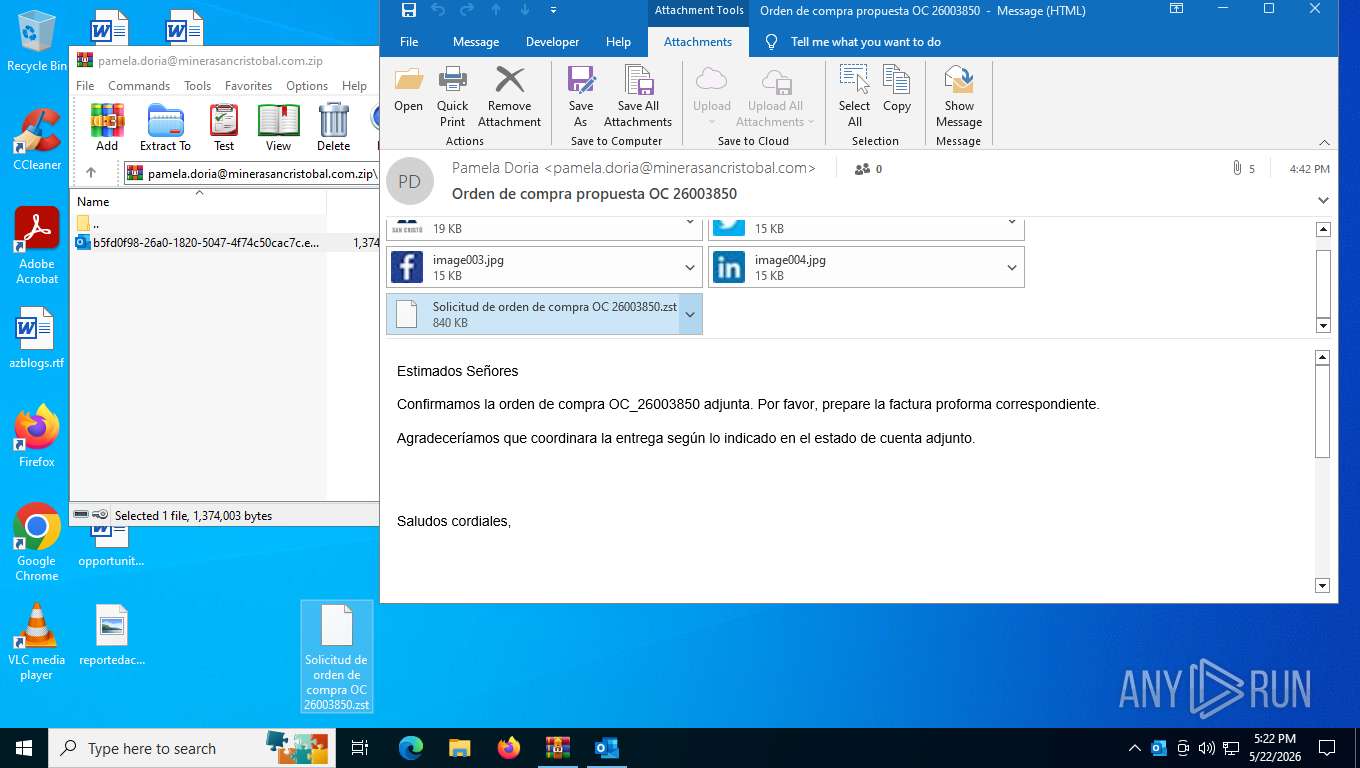Select the Solicitud de orden .zst desktop file
1360x768 pixels.
pyautogui.click(x=337, y=657)
